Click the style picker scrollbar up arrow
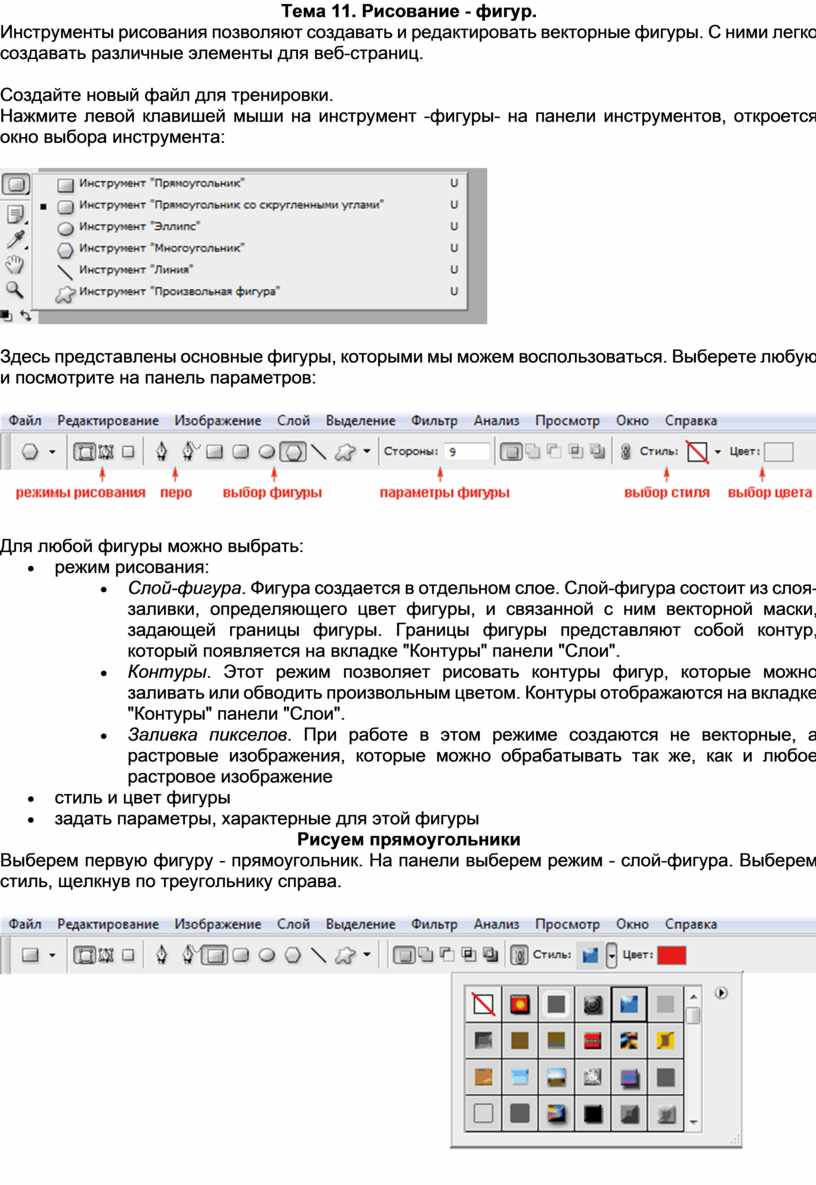Image resolution: width=816 pixels, height=1185 pixels. [x=693, y=997]
